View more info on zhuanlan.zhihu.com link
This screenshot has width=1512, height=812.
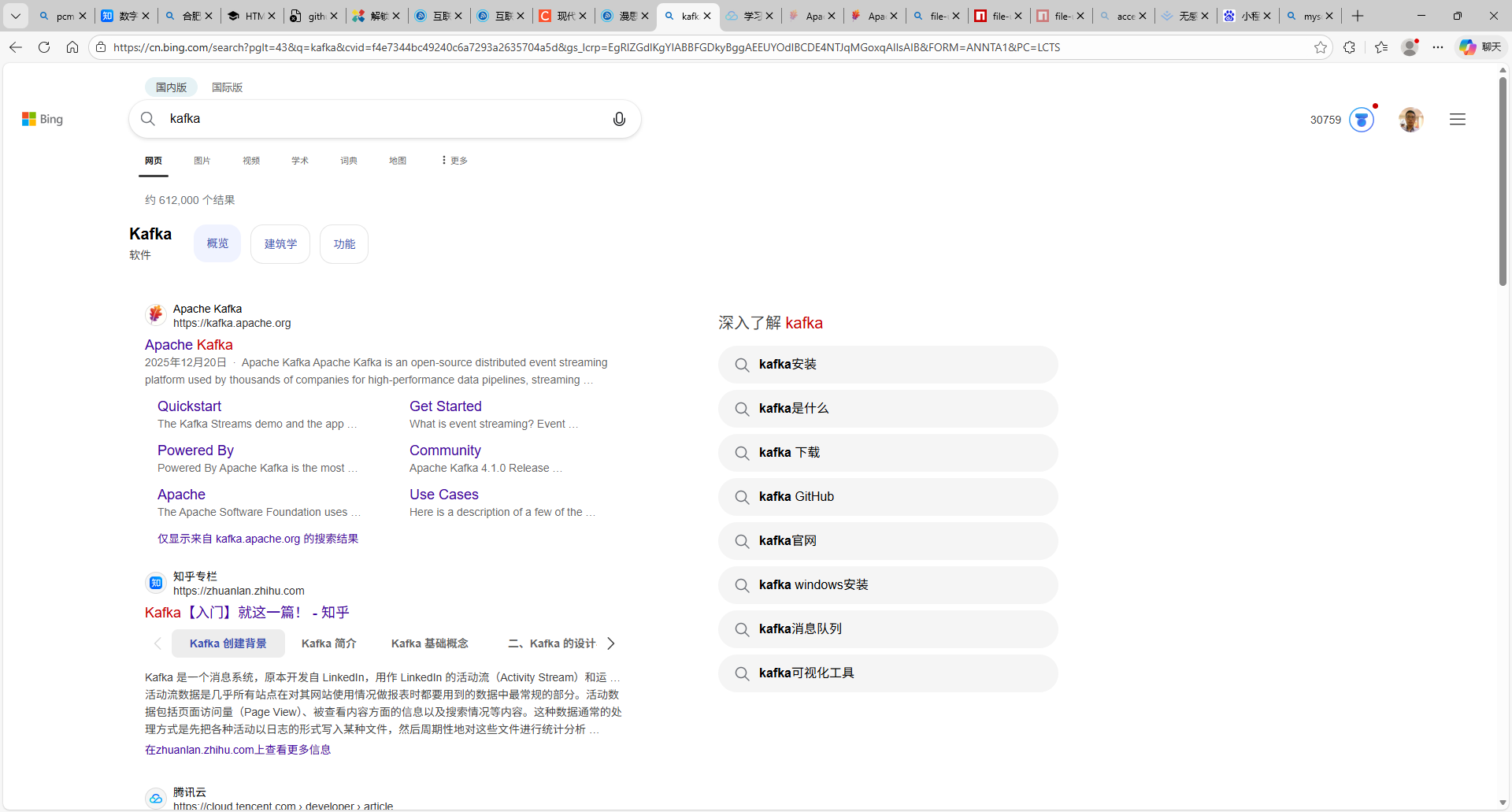238,750
